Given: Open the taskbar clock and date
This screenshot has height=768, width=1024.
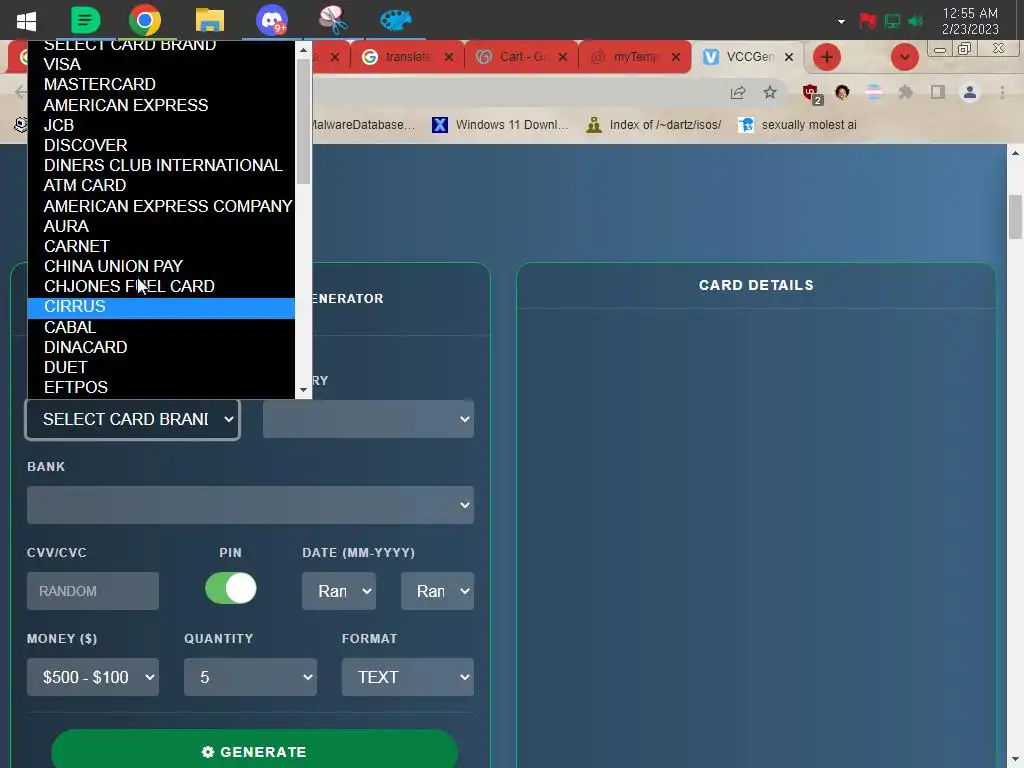Looking at the screenshot, I should tap(970, 21).
